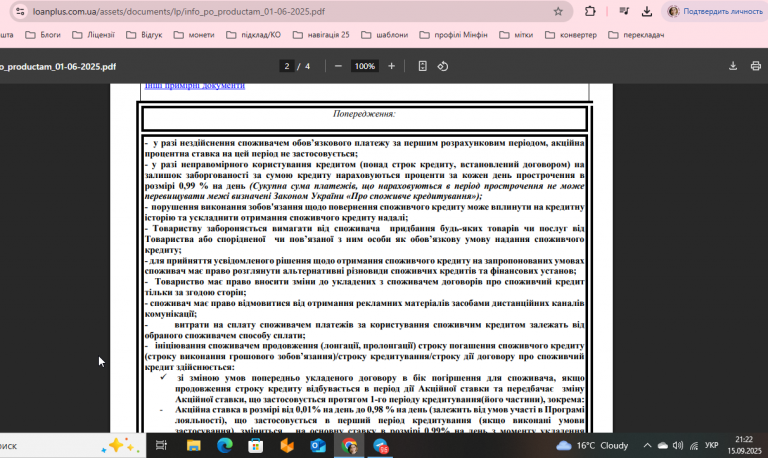Switch to Chrome in taskbar
768x458 pixels.
tap(349, 445)
